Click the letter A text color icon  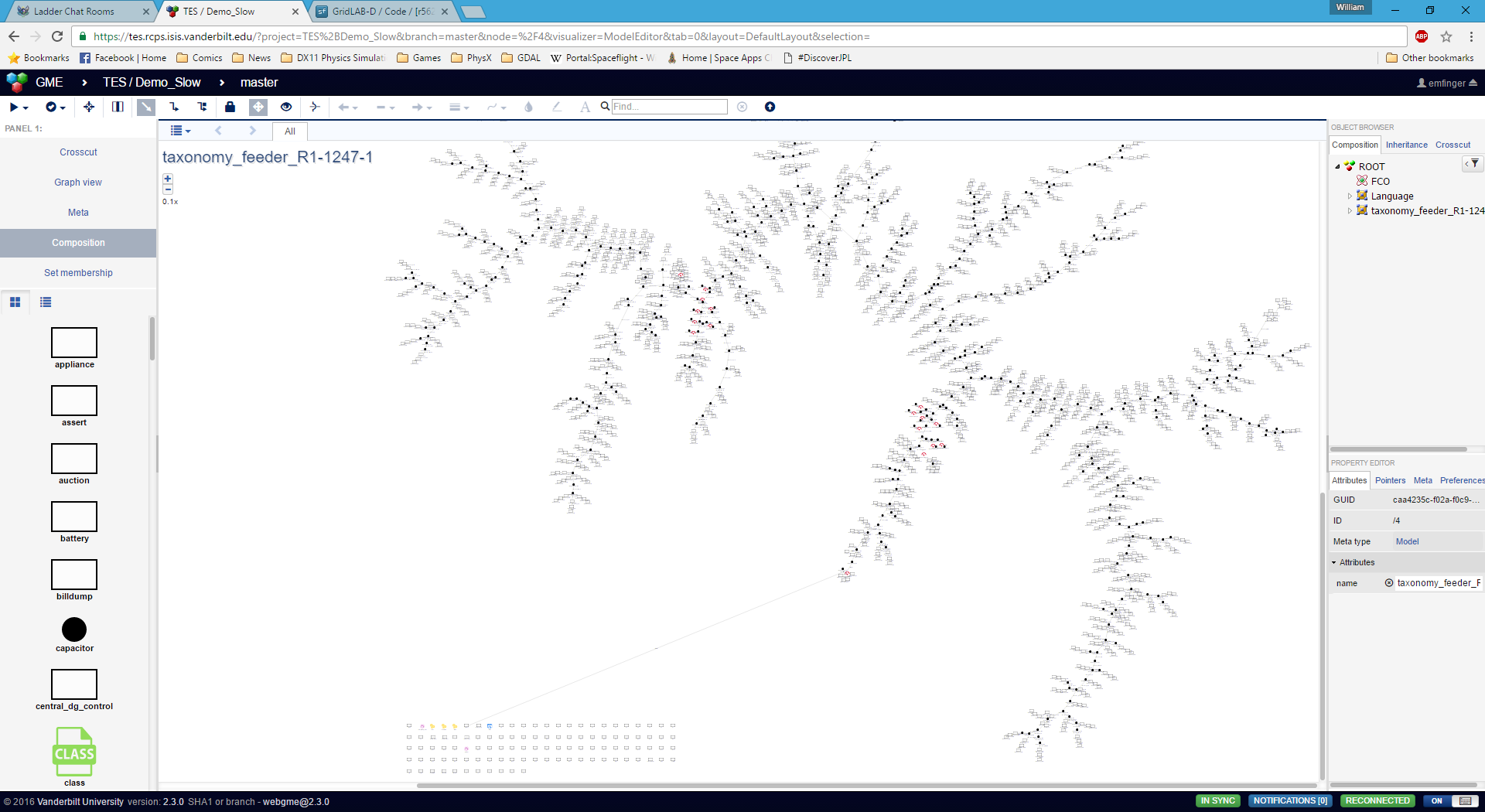[585, 107]
